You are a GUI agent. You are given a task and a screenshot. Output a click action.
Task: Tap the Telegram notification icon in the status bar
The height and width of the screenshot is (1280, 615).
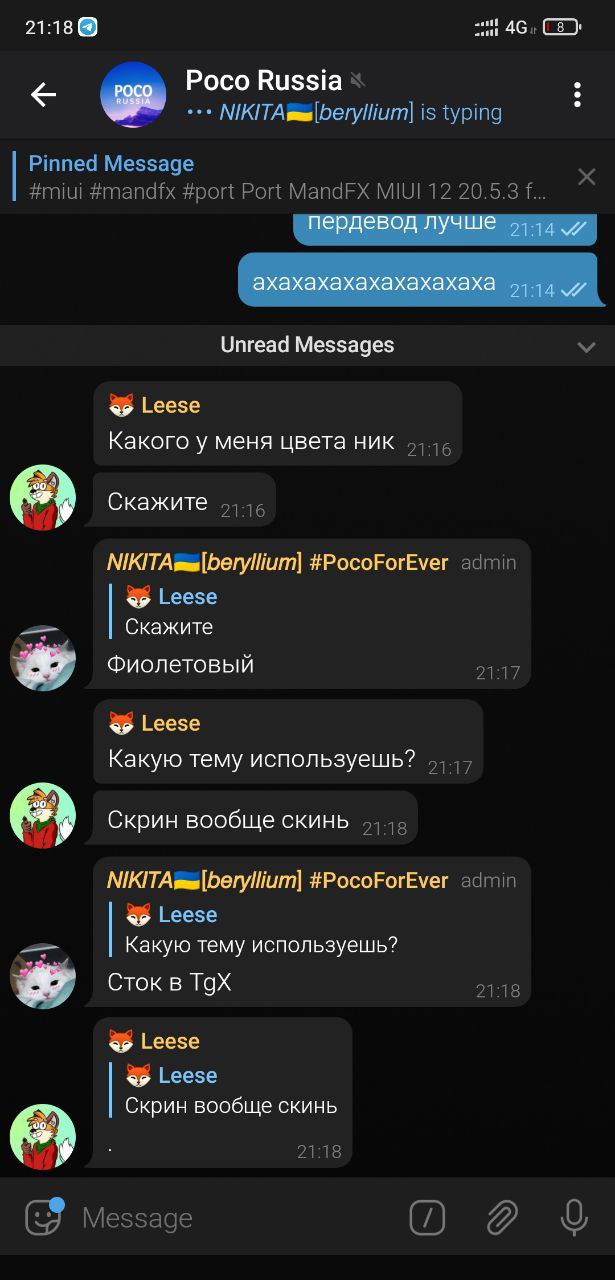coord(88,28)
